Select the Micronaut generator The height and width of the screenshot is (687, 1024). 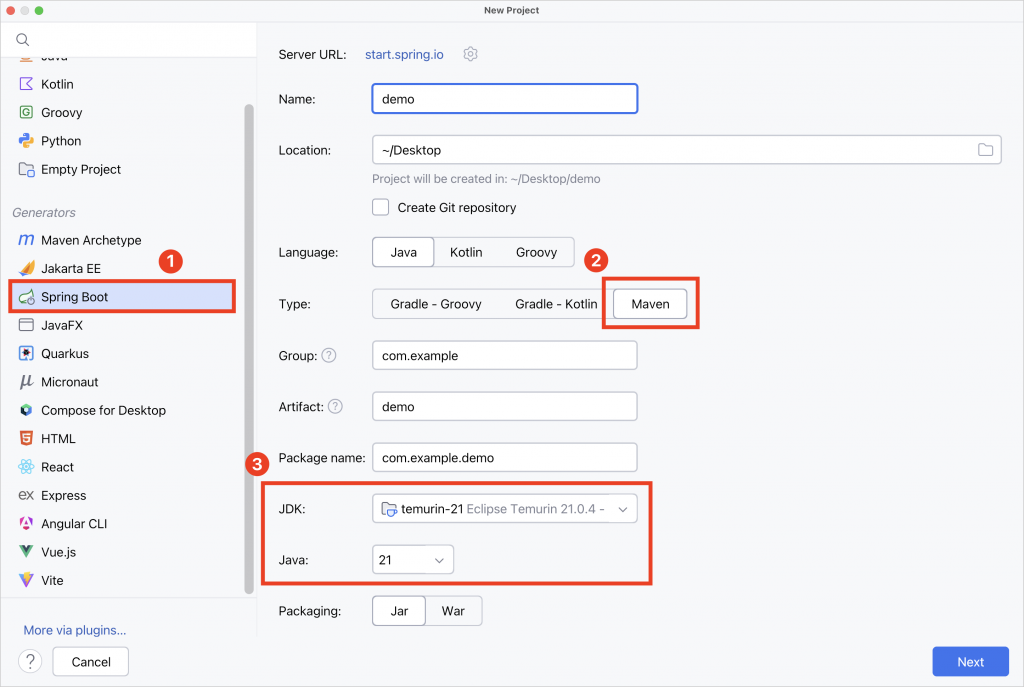click(69, 382)
